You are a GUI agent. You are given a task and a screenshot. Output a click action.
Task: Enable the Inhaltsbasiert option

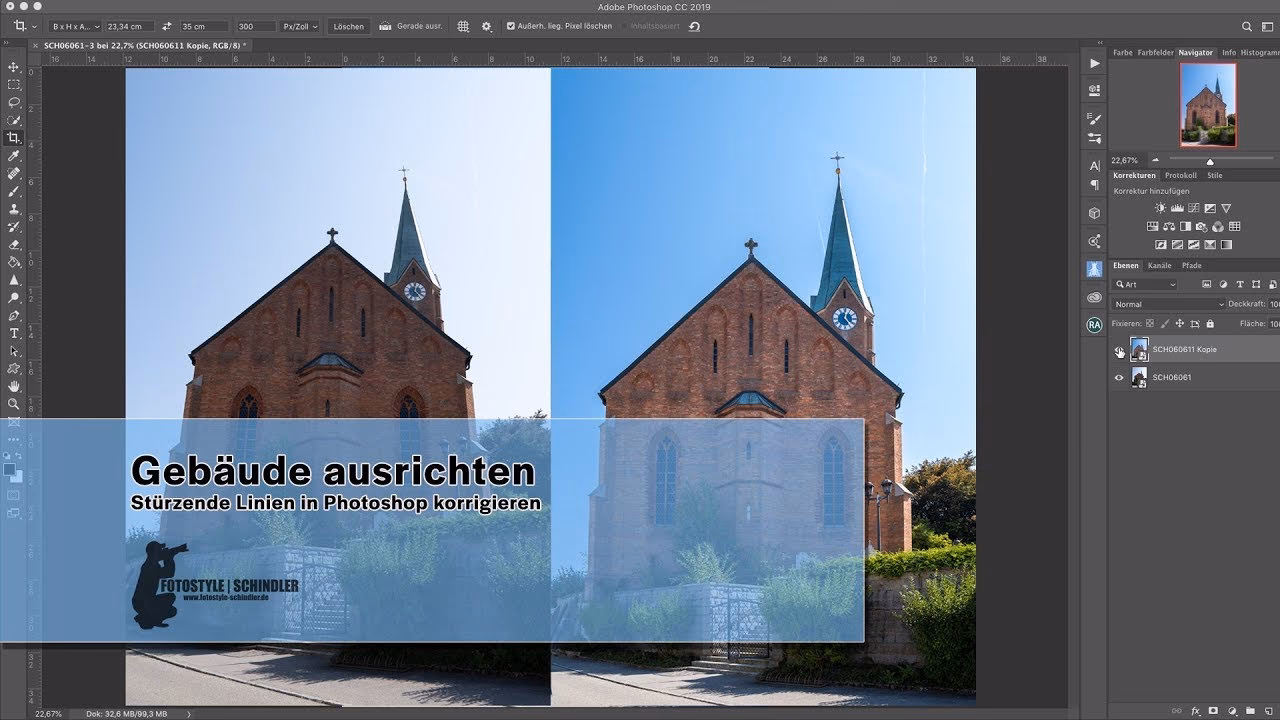[626, 26]
